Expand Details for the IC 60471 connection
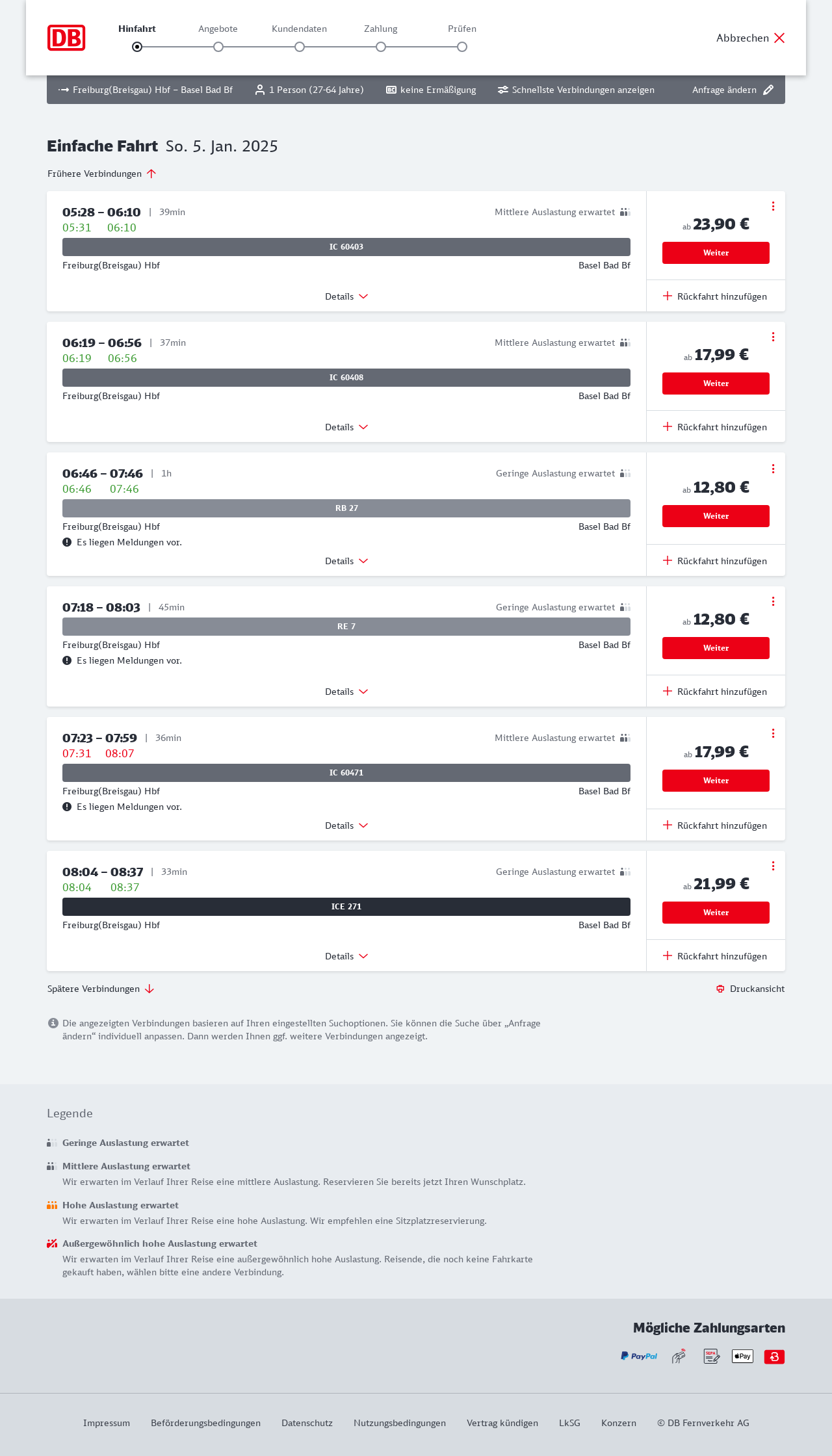Image resolution: width=832 pixels, height=1456 pixels. click(346, 825)
